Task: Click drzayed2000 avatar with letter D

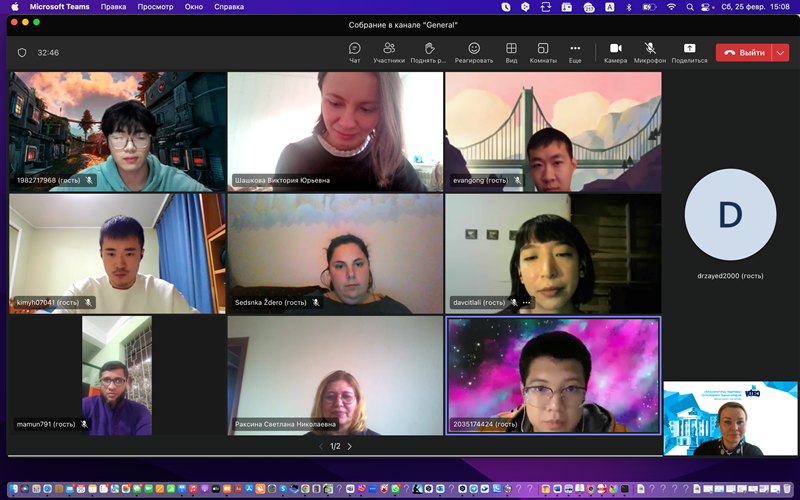Action: [x=730, y=215]
